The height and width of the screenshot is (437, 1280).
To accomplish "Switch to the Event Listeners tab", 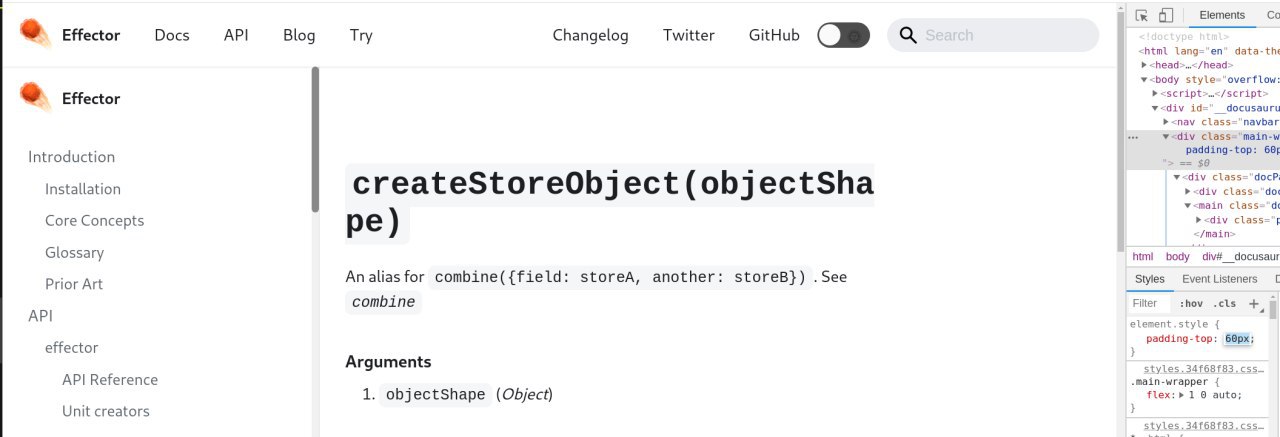I will [1219, 279].
